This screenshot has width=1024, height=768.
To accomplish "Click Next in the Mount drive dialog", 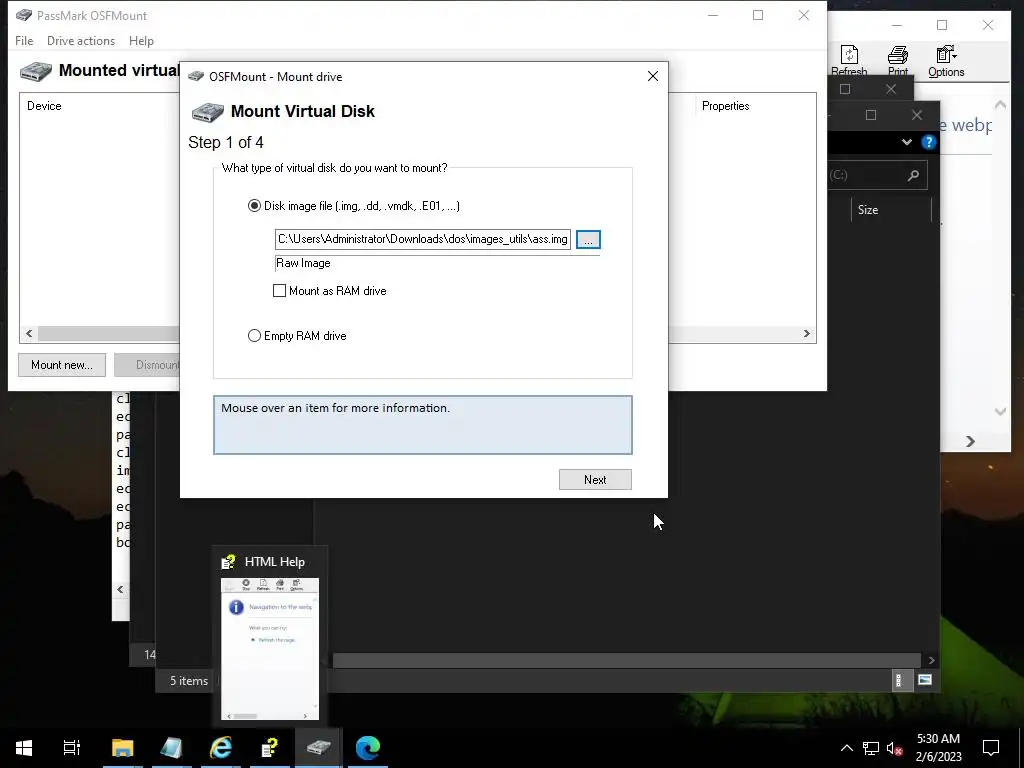I will point(595,479).
